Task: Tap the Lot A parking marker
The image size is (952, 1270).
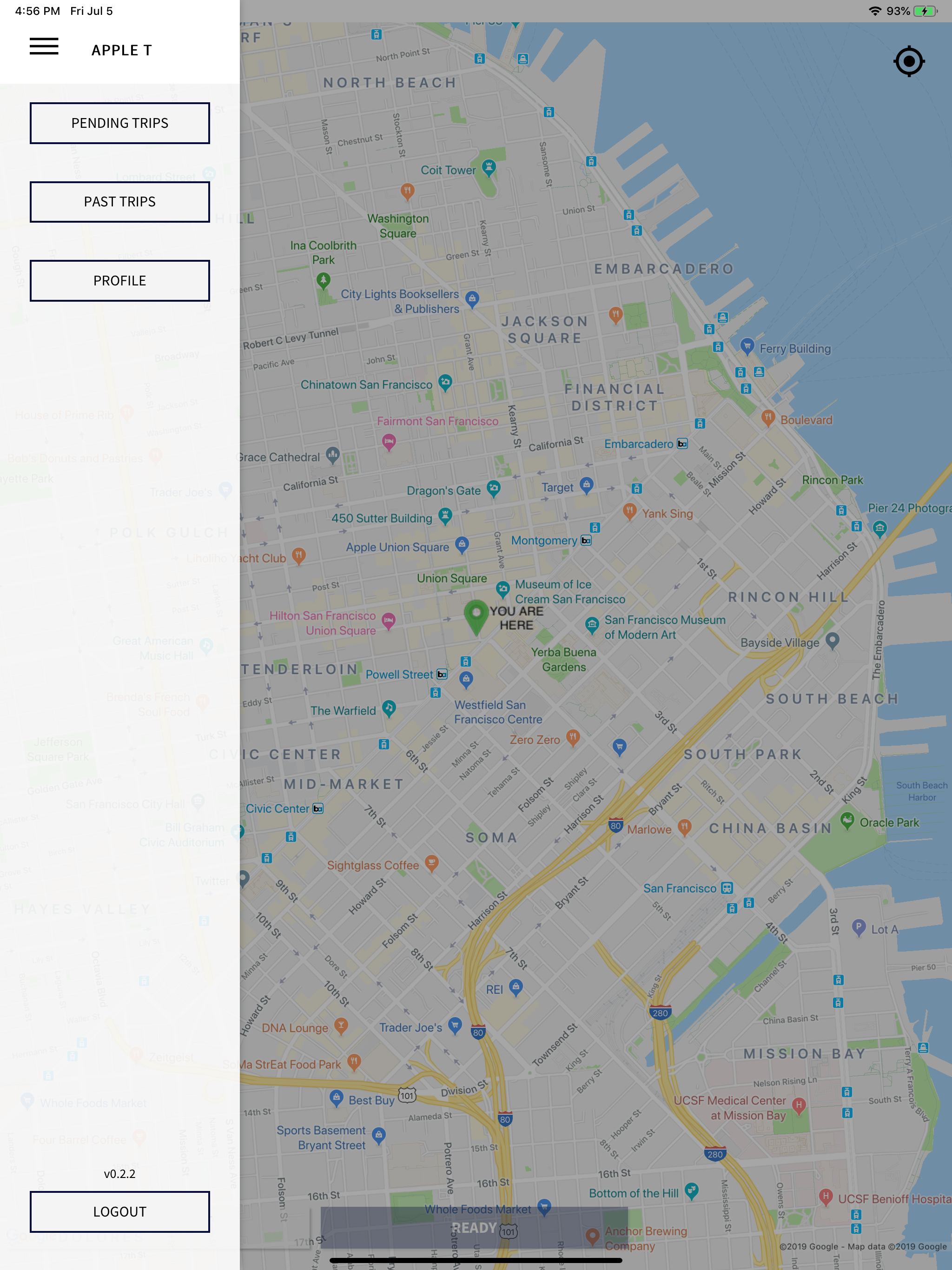Action: coord(859,927)
